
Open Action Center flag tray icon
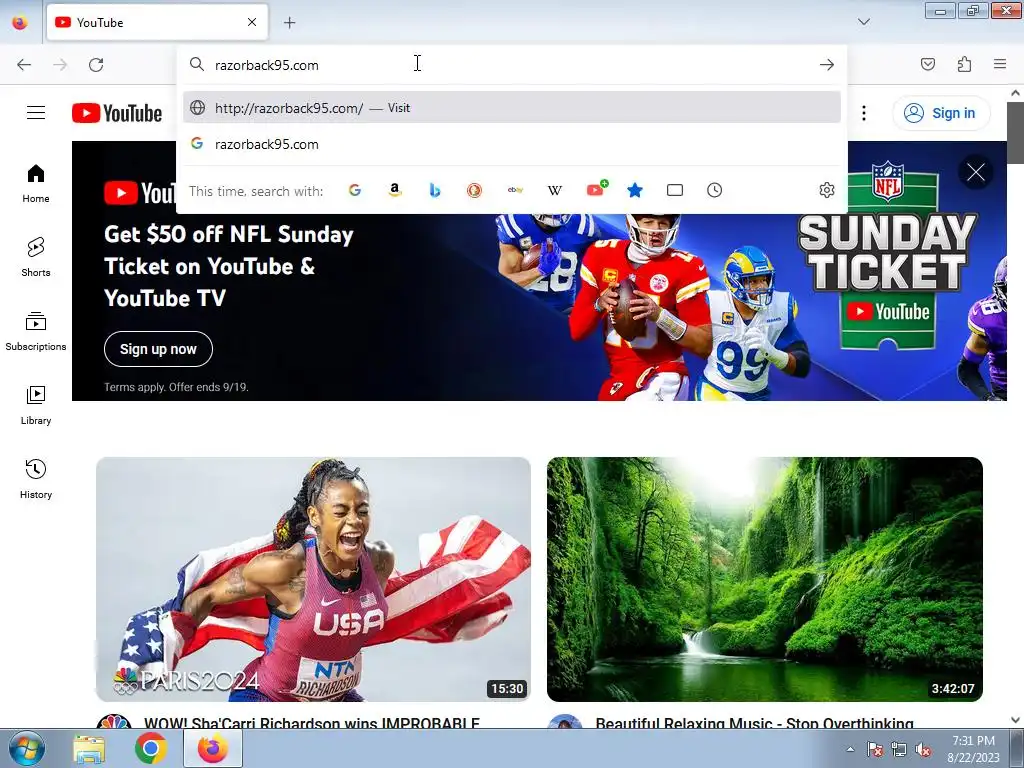(x=874, y=750)
